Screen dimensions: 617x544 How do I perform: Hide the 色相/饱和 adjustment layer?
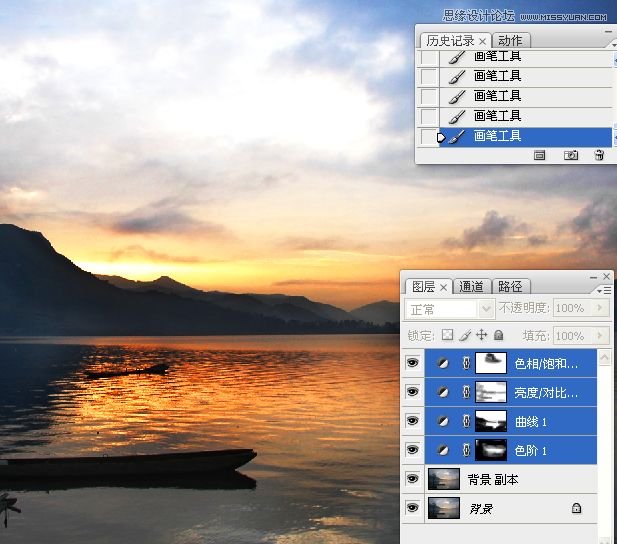412,362
